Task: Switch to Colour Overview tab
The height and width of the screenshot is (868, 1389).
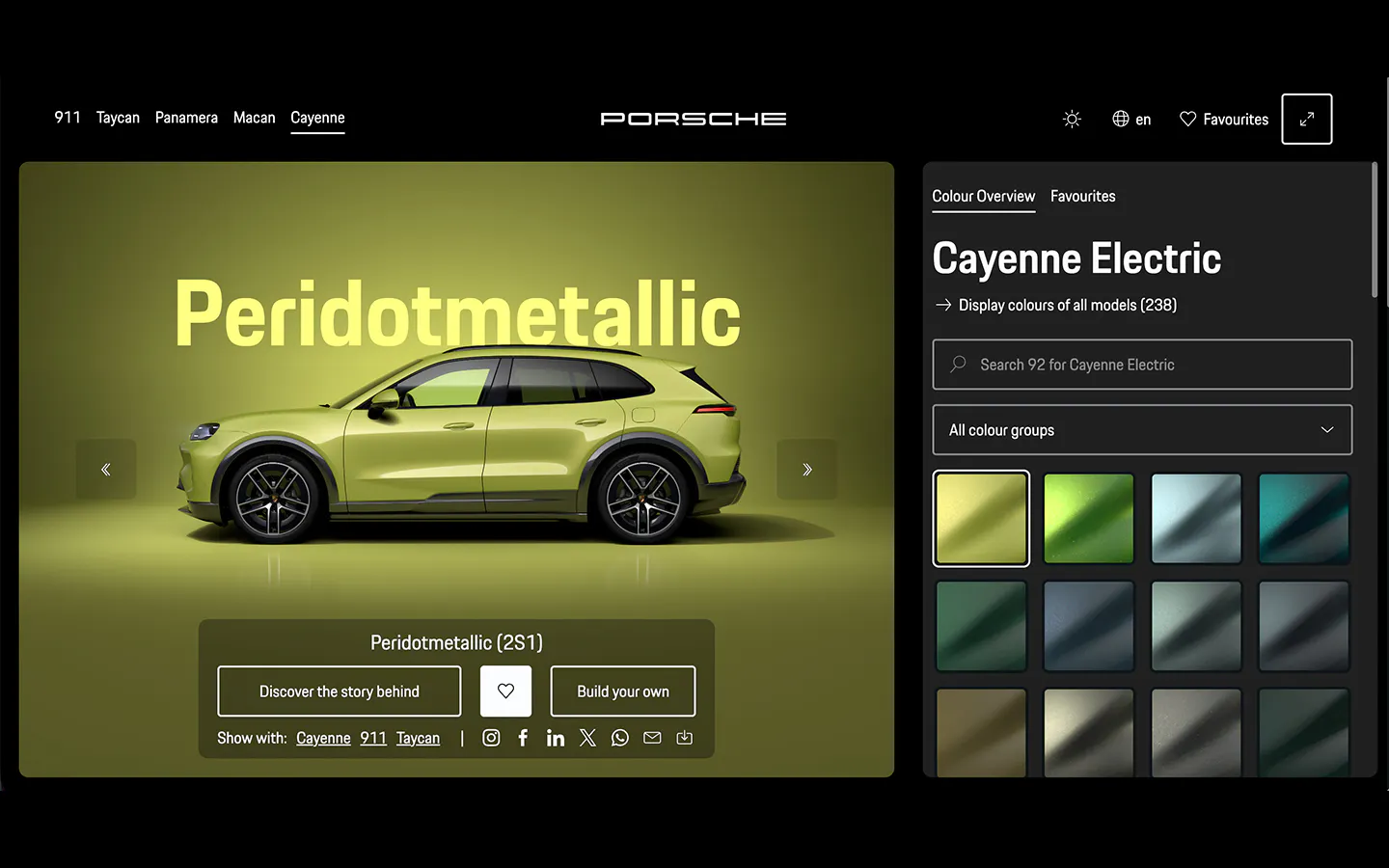Action: click(x=983, y=197)
